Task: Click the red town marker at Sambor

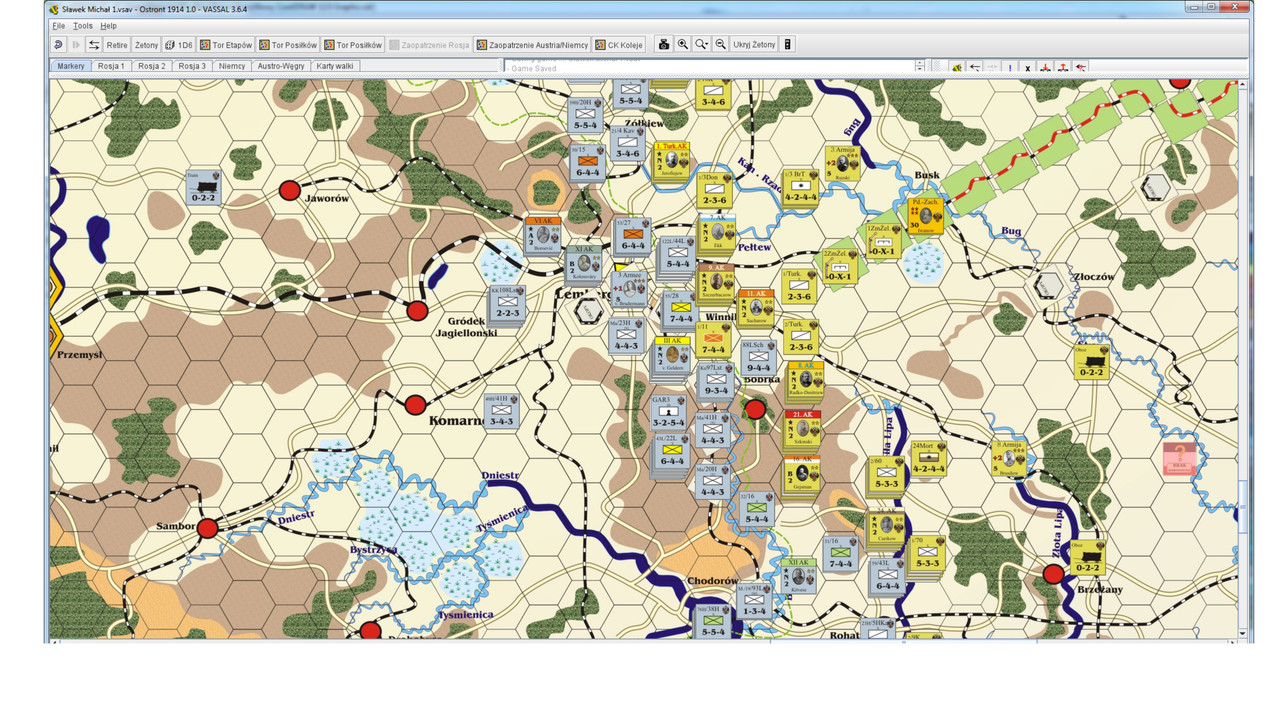Action: (207, 528)
